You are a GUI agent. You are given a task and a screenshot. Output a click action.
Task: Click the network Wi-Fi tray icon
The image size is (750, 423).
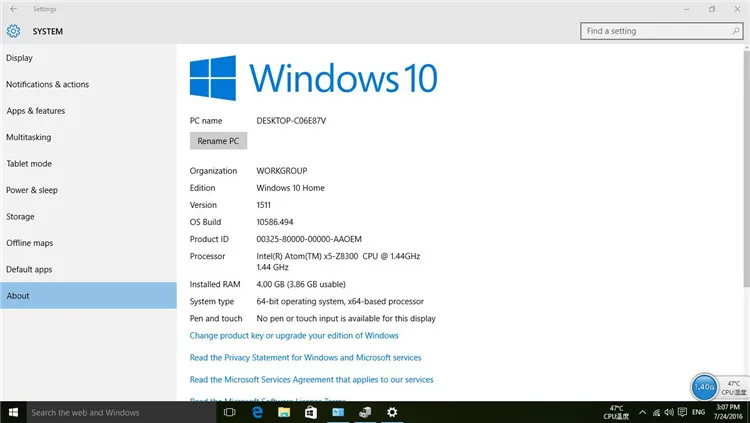(x=656, y=412)
